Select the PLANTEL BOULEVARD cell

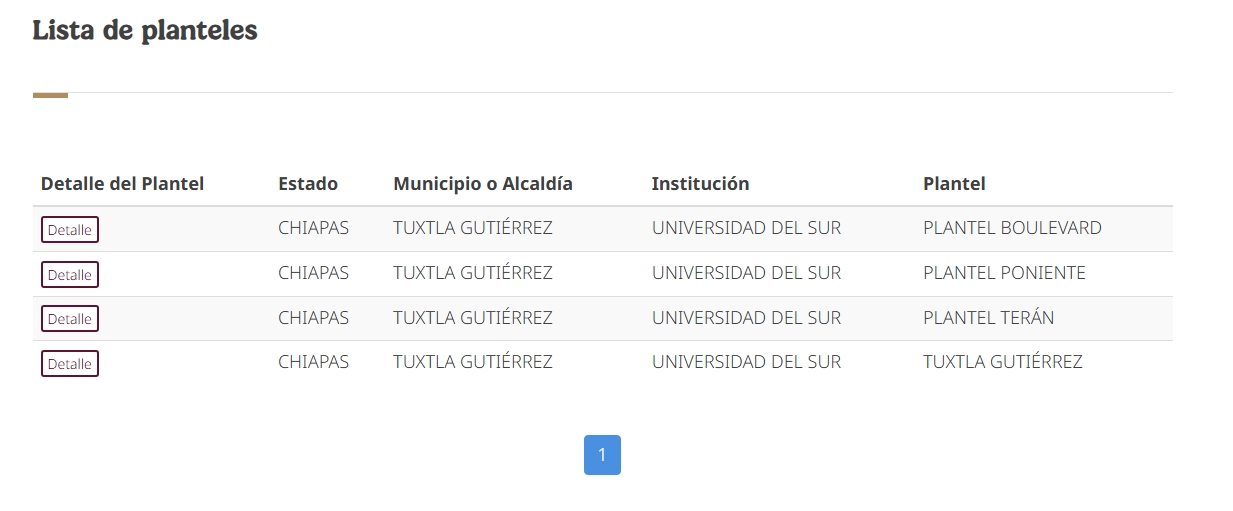(1012, 228)
